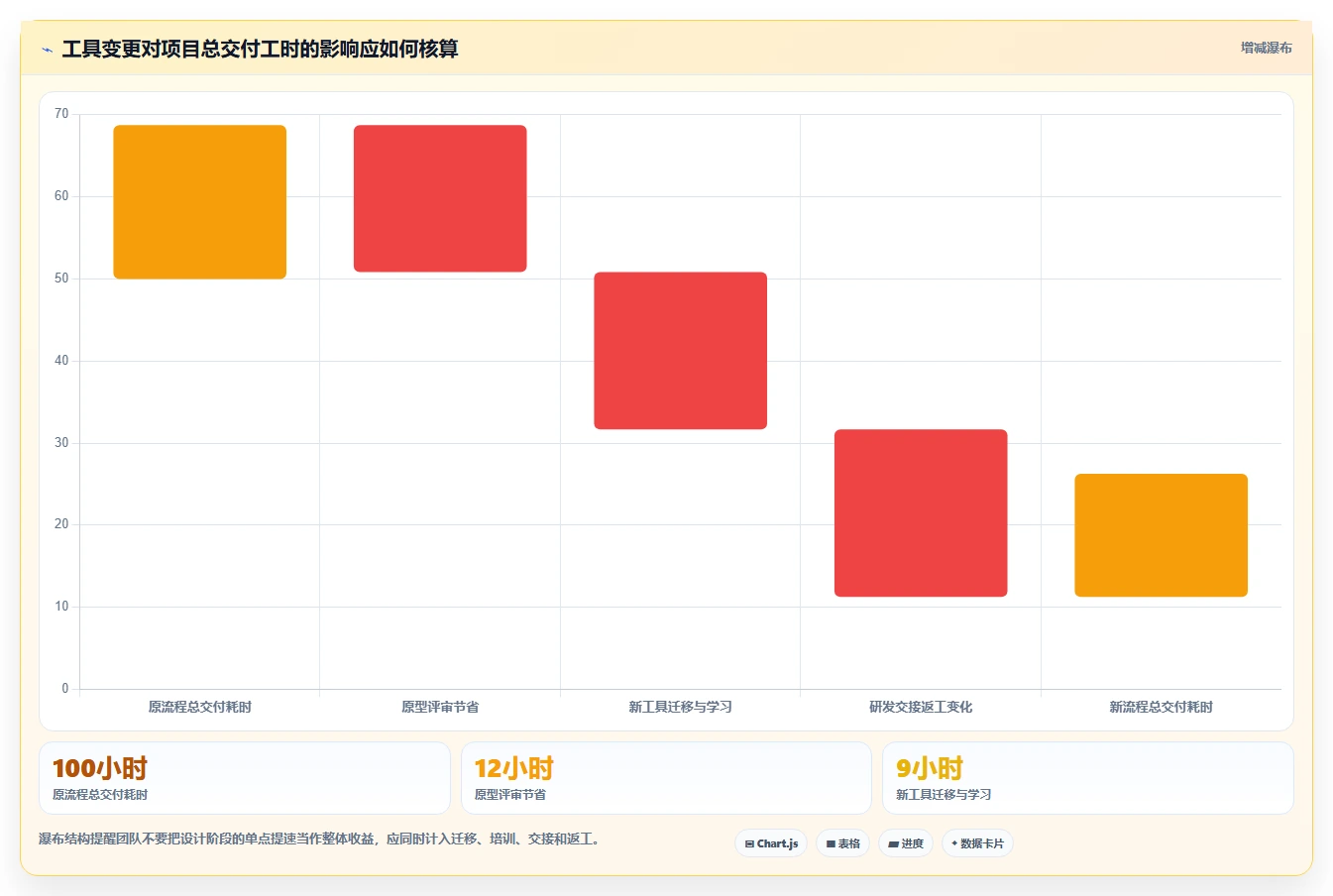Viewport: 1333px width, 896px height.
Task: Click the 表格 tag chip
Action: tap(842, 843)
